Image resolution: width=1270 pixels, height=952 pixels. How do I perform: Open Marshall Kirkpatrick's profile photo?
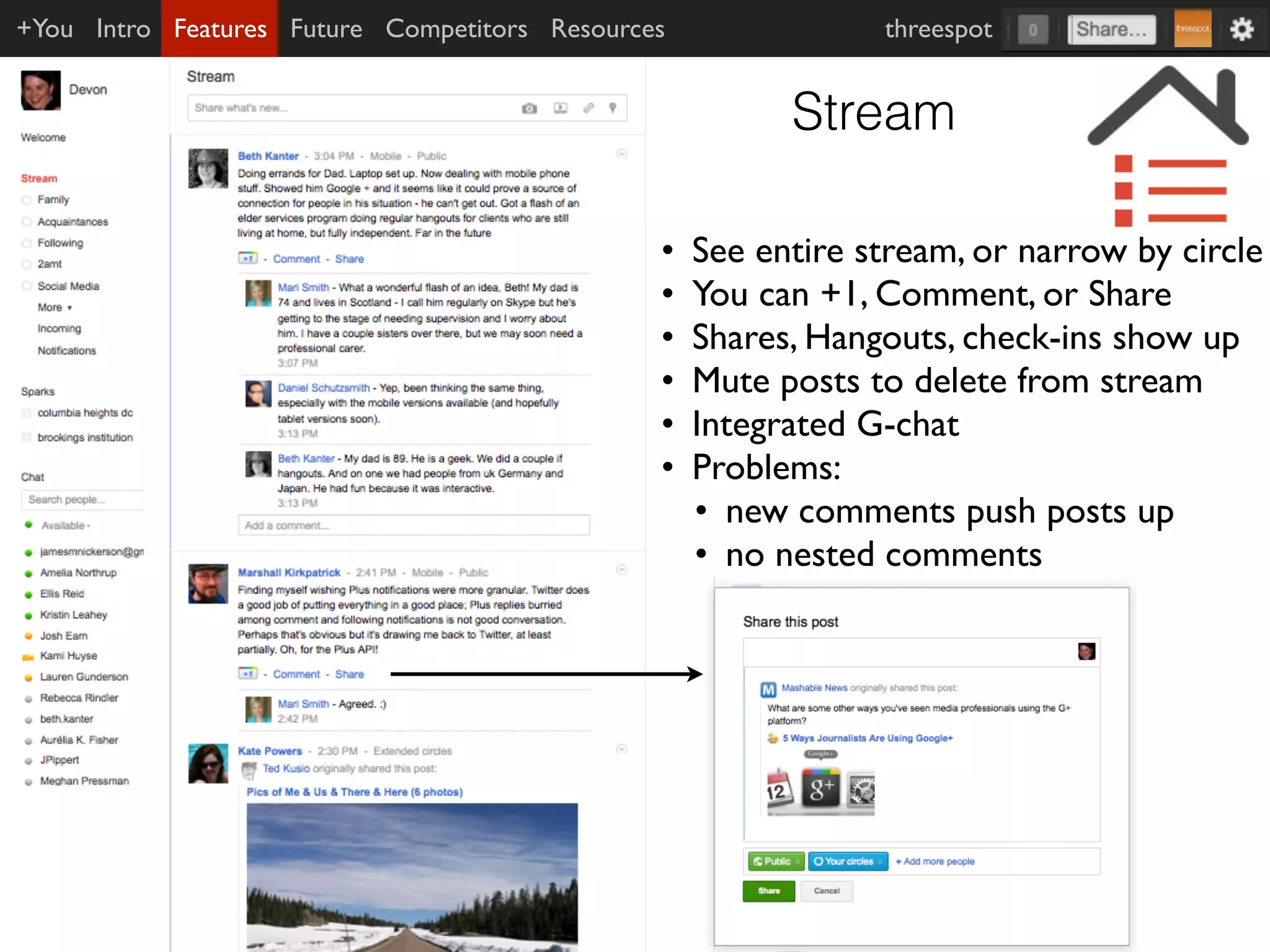tap(208, 584)
